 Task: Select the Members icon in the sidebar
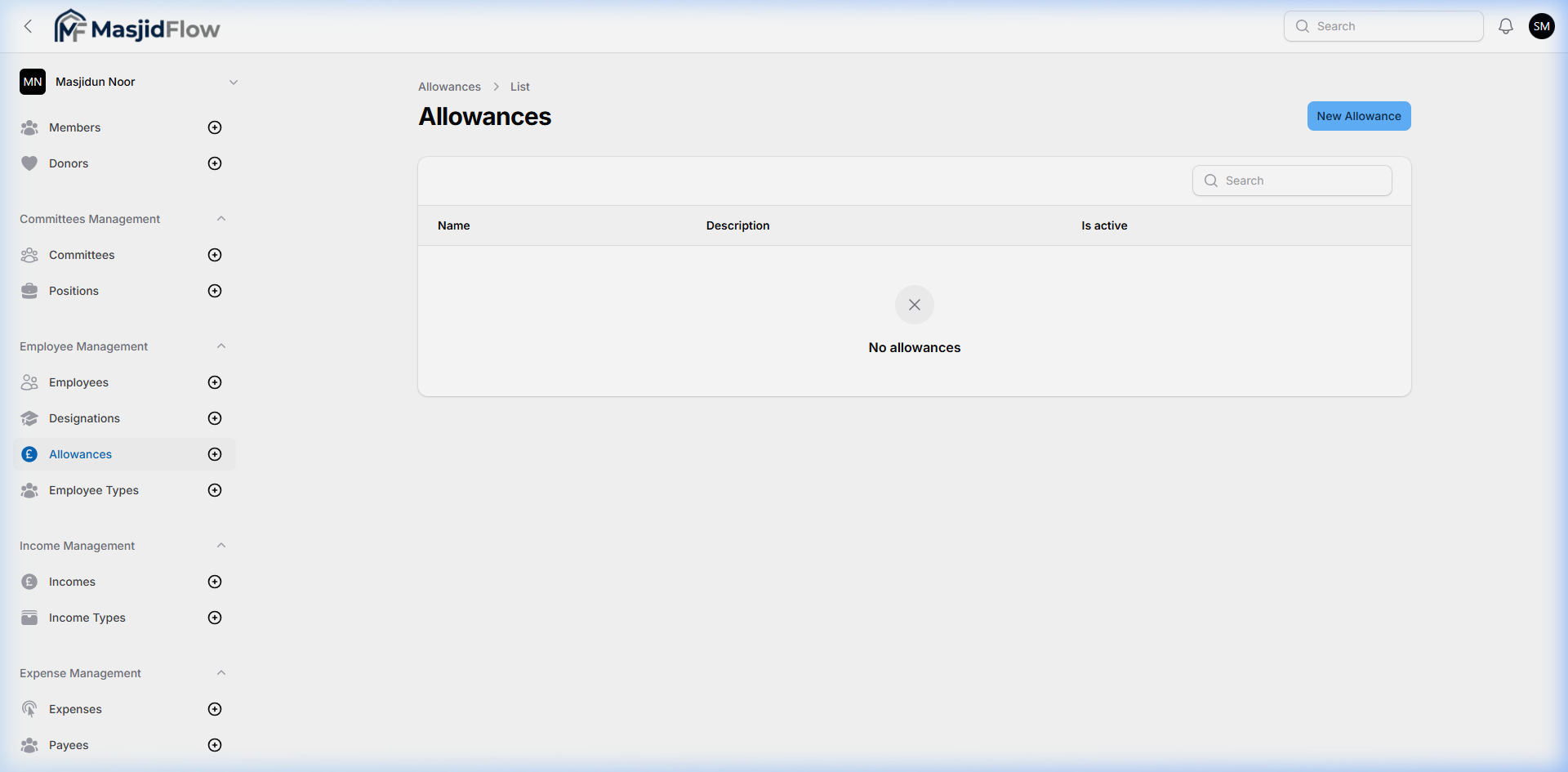pyautogui.click(x=29, y=127)
